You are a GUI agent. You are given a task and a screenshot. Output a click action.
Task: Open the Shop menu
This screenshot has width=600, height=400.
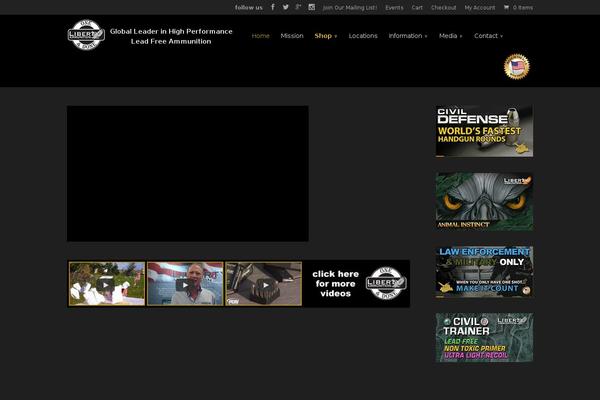point(326,36)
